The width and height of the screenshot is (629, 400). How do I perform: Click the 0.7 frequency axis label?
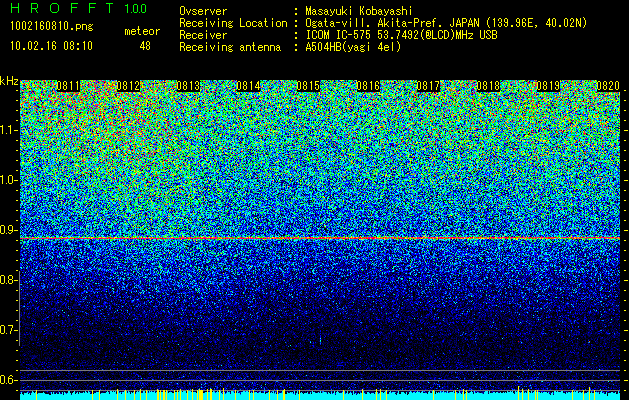9,330
